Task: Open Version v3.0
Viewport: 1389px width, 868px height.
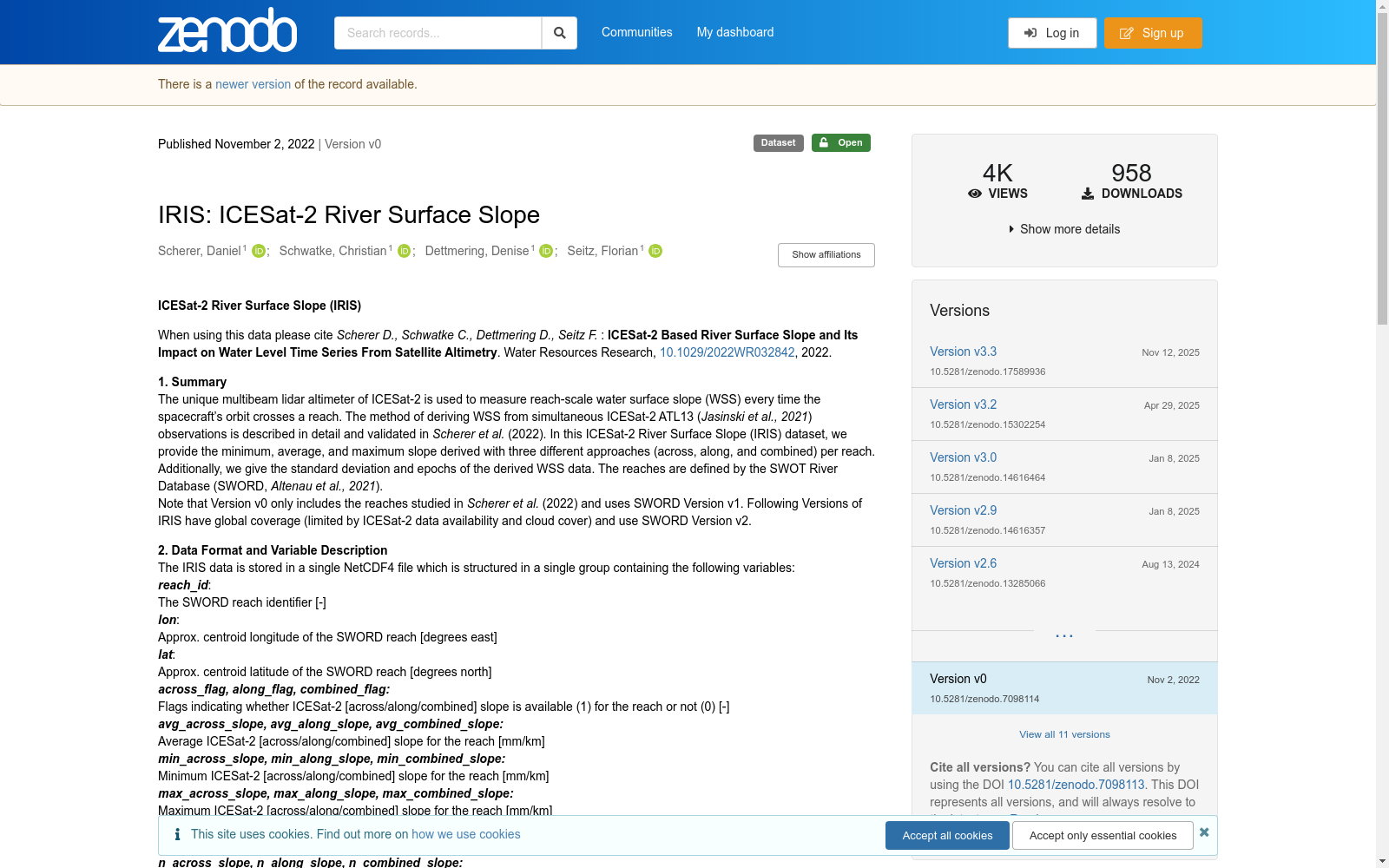Action: (963, 457)
